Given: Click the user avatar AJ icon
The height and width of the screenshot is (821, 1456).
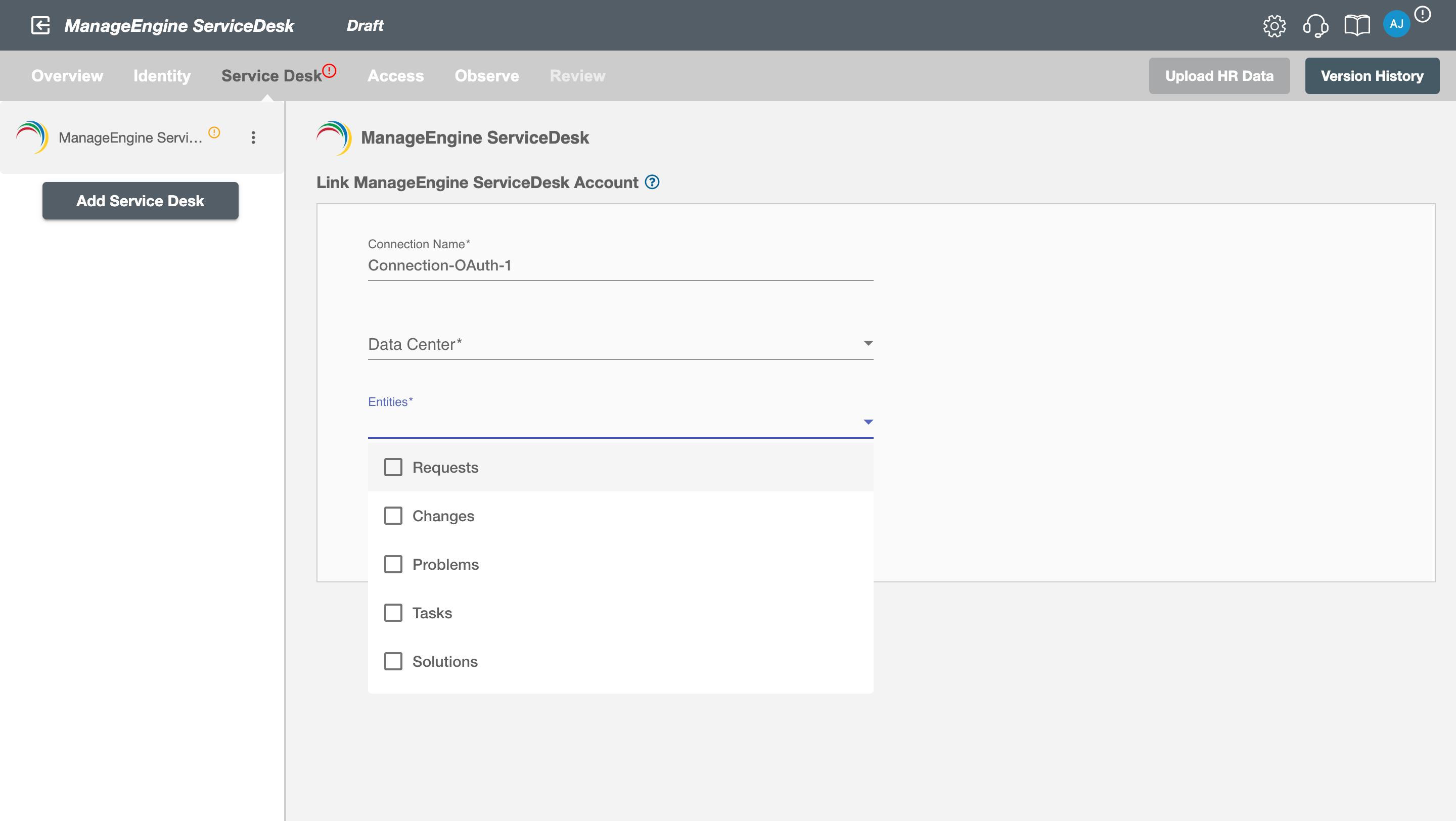Looking at the screenshot, I should tap(1397, 24).
